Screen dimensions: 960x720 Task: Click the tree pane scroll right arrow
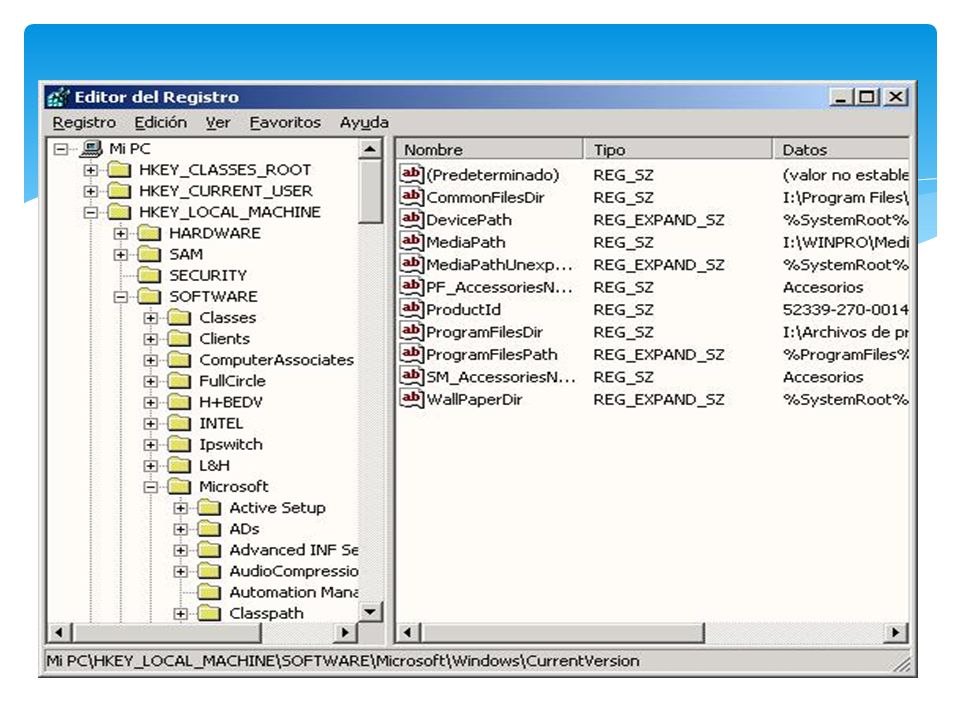(345, 632)
